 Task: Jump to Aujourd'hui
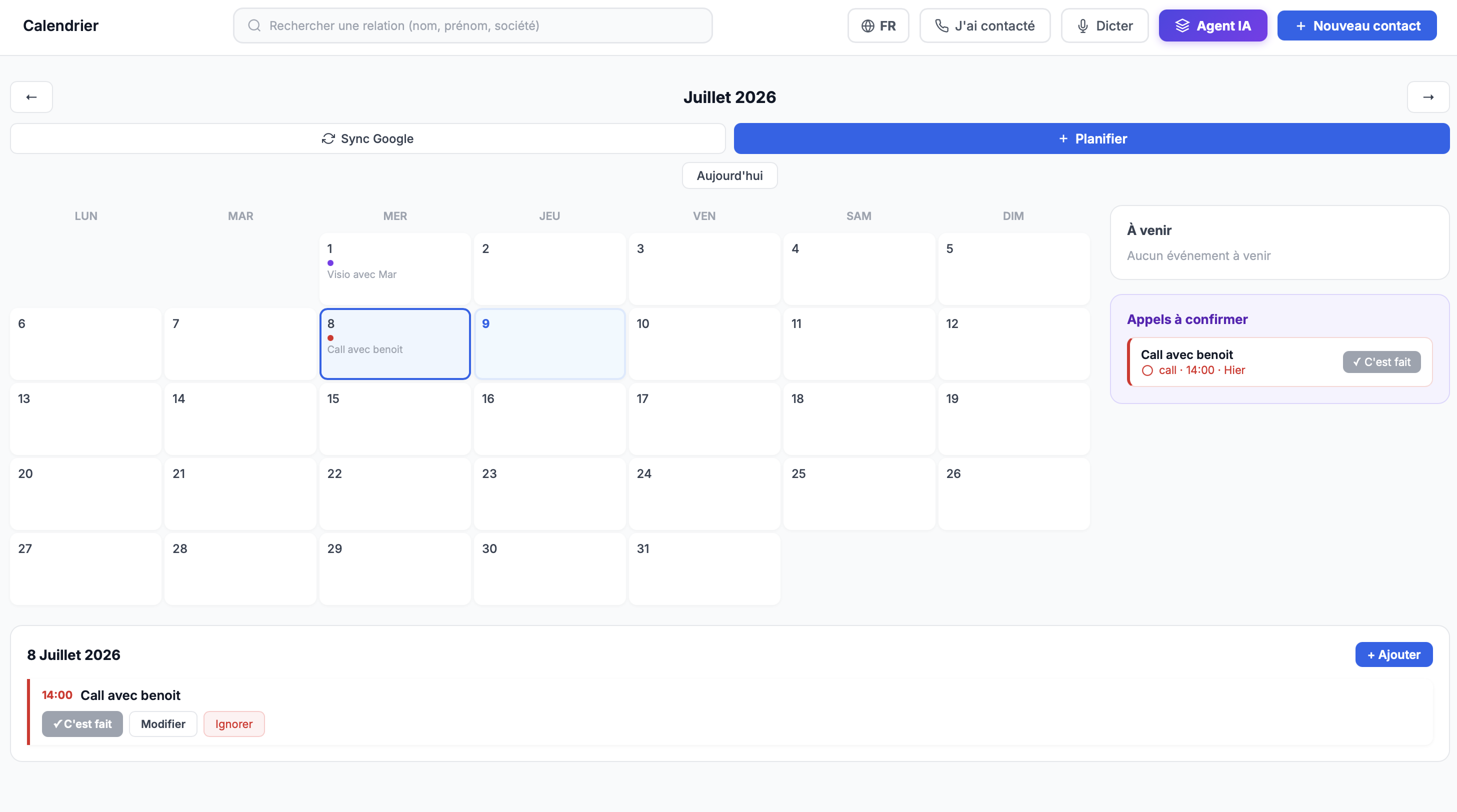coord(729,176)
